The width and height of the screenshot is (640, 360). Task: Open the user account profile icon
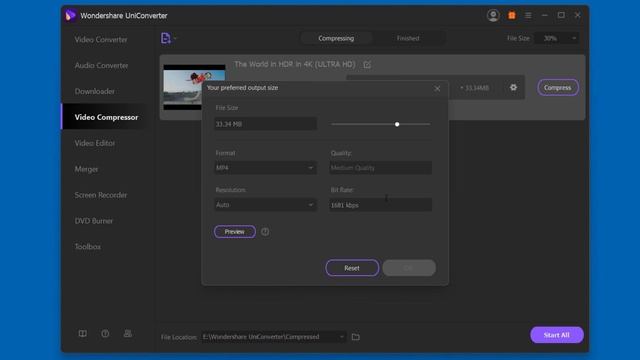493,16
